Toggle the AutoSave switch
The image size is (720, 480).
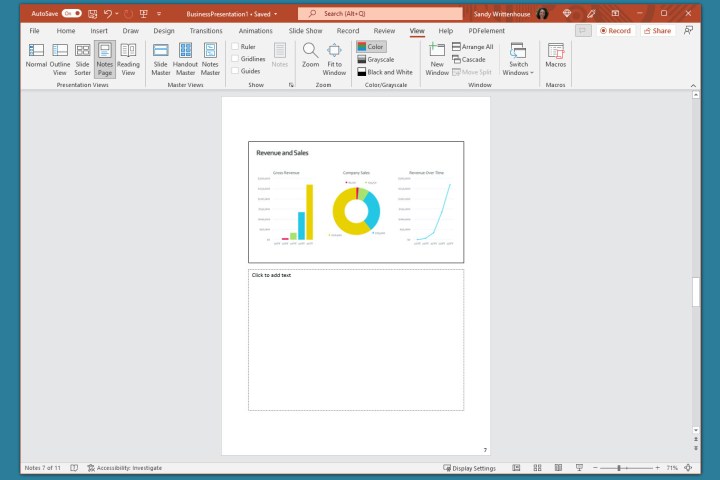[71, 14]
